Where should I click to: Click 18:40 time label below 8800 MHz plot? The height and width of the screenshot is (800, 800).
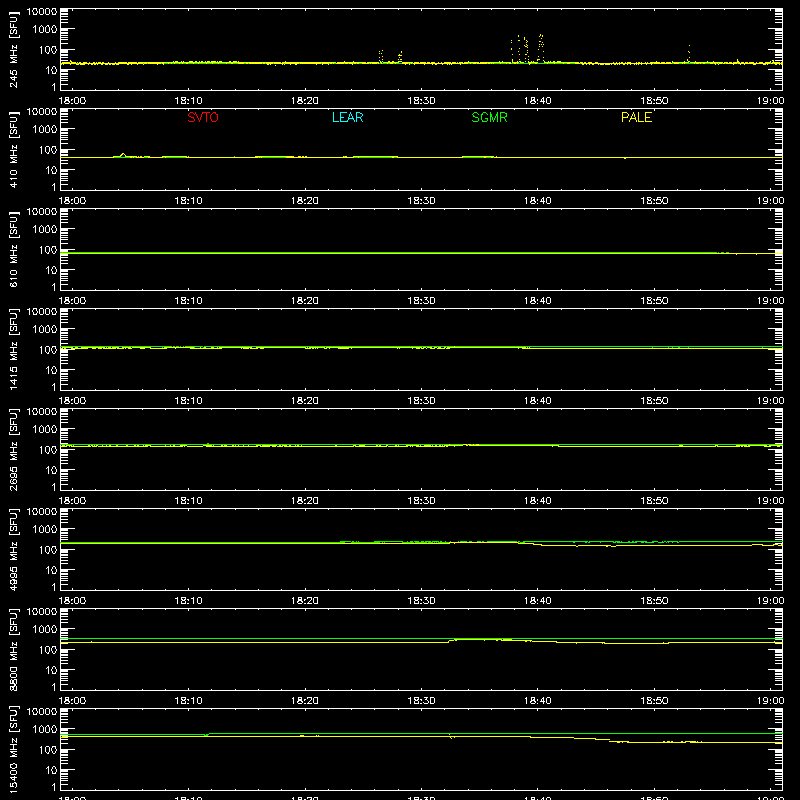[538, 701]
